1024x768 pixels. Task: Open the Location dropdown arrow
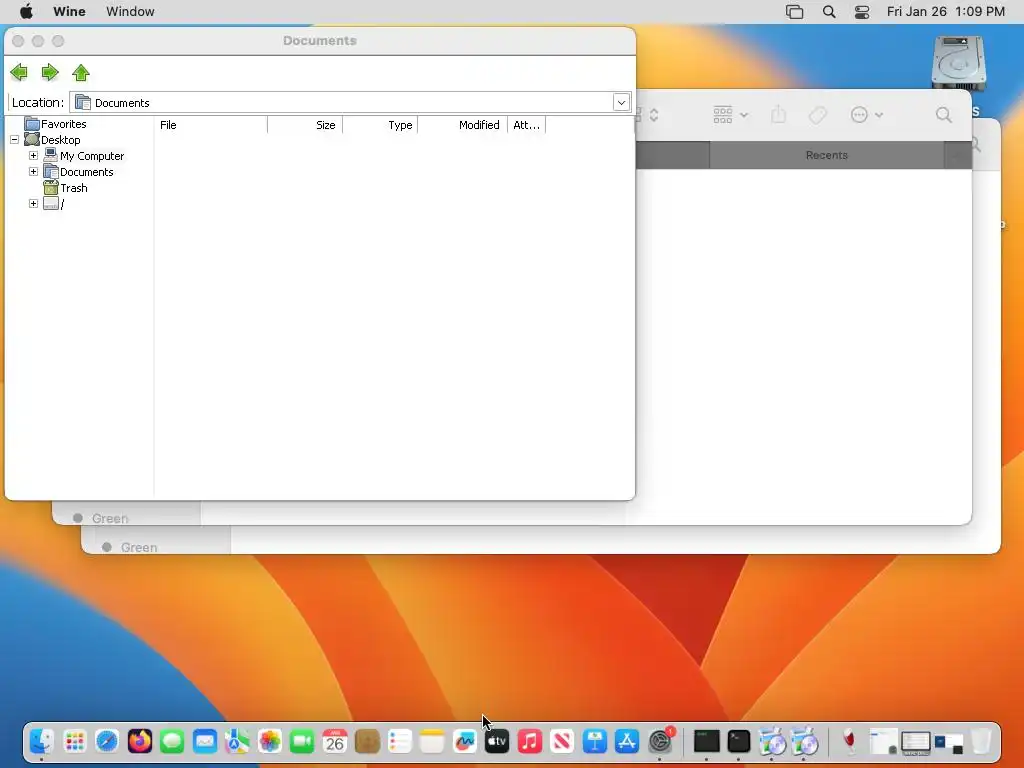621,103
